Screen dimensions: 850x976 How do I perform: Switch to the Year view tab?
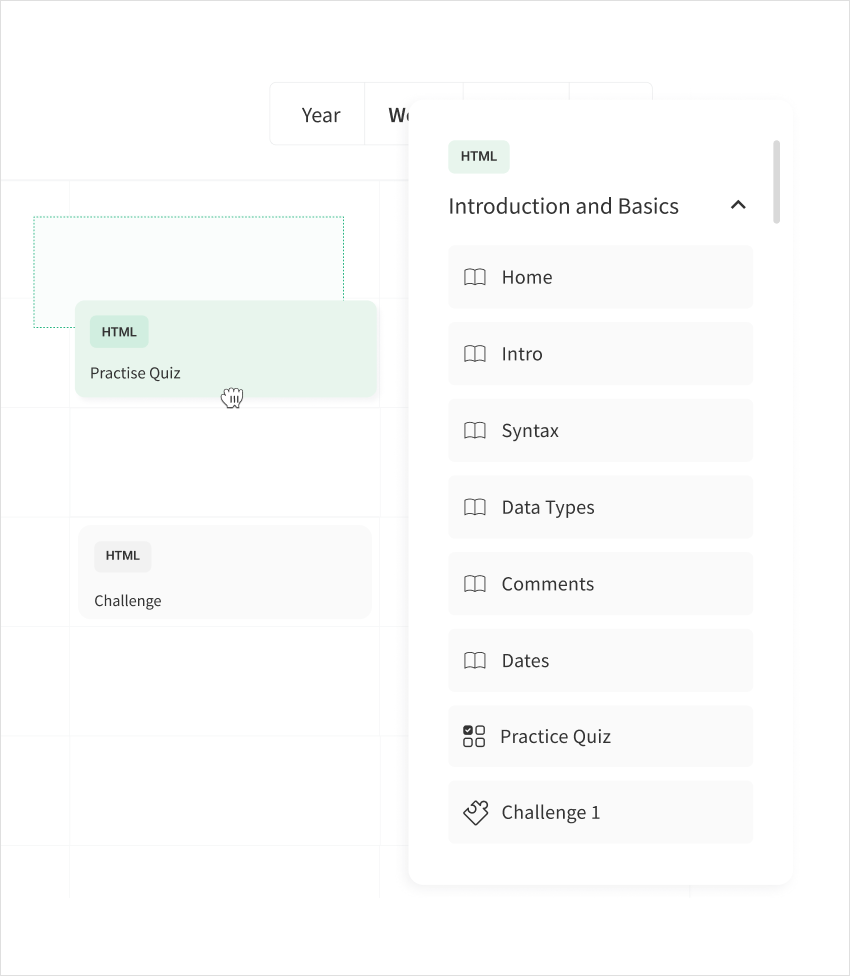pyautogui.click(x=321, y=115)
